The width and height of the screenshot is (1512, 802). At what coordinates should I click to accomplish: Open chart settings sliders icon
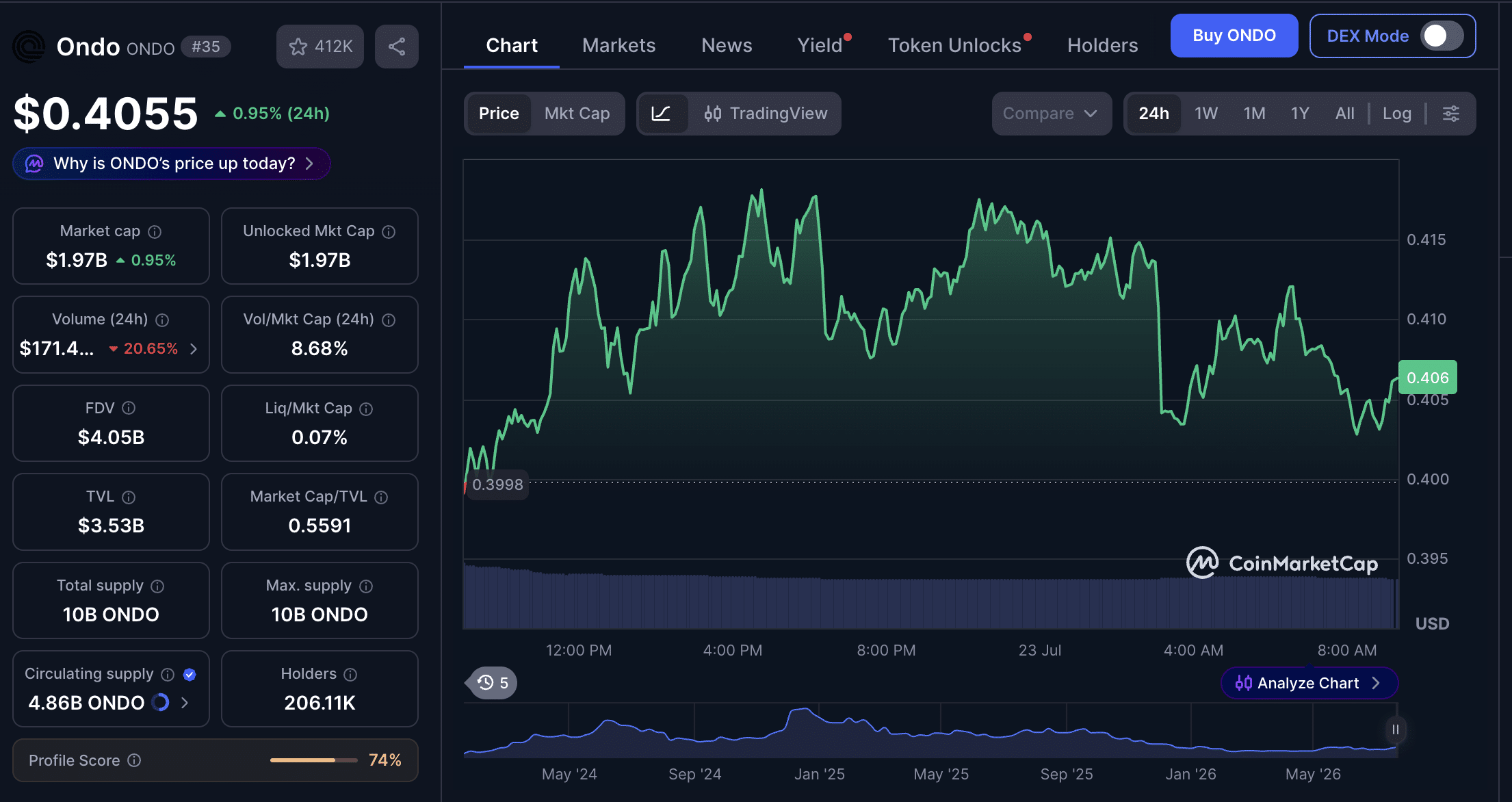coord(1451,114)
